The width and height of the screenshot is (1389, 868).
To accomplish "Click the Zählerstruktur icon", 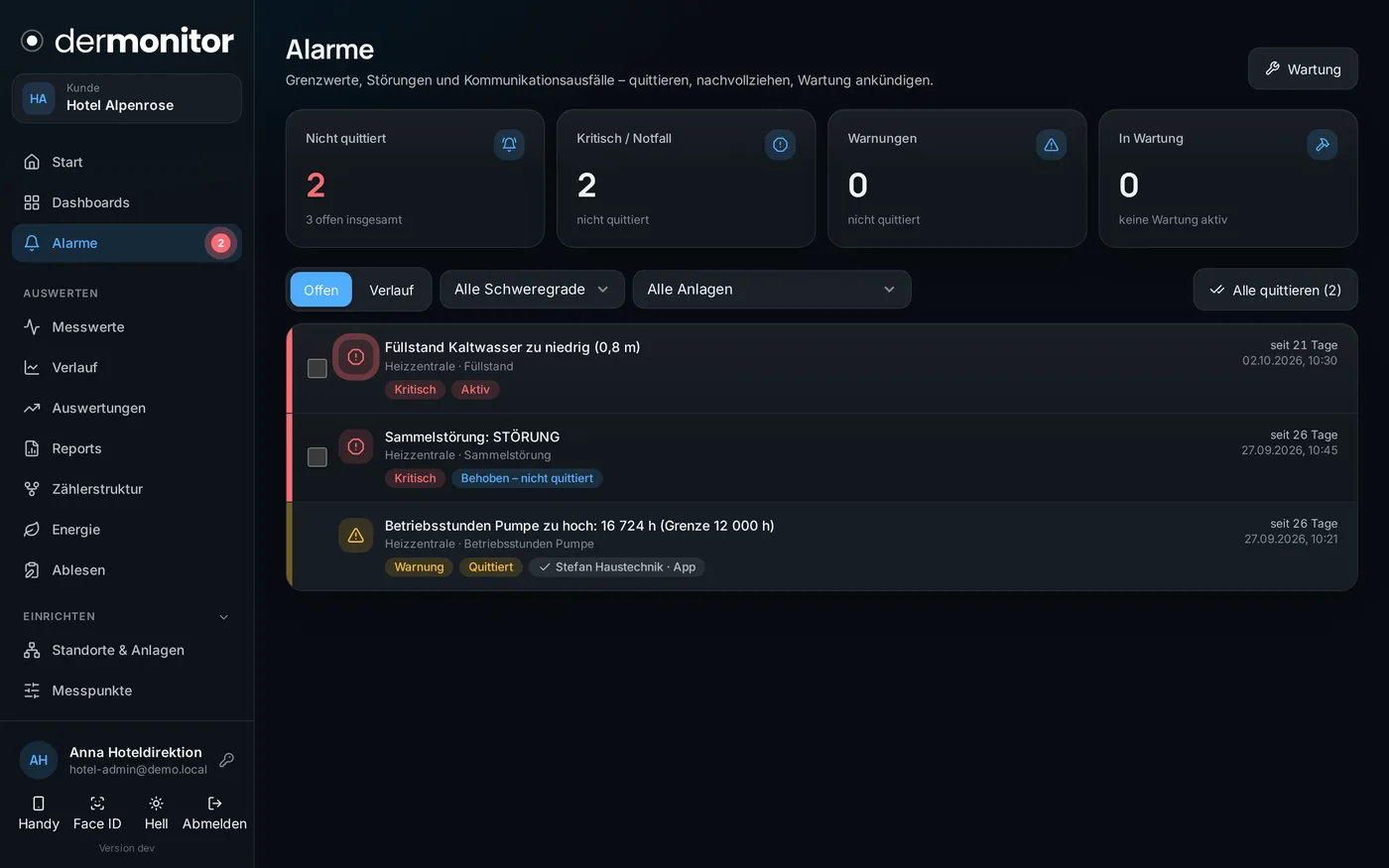I will click(x=32, y=489).
